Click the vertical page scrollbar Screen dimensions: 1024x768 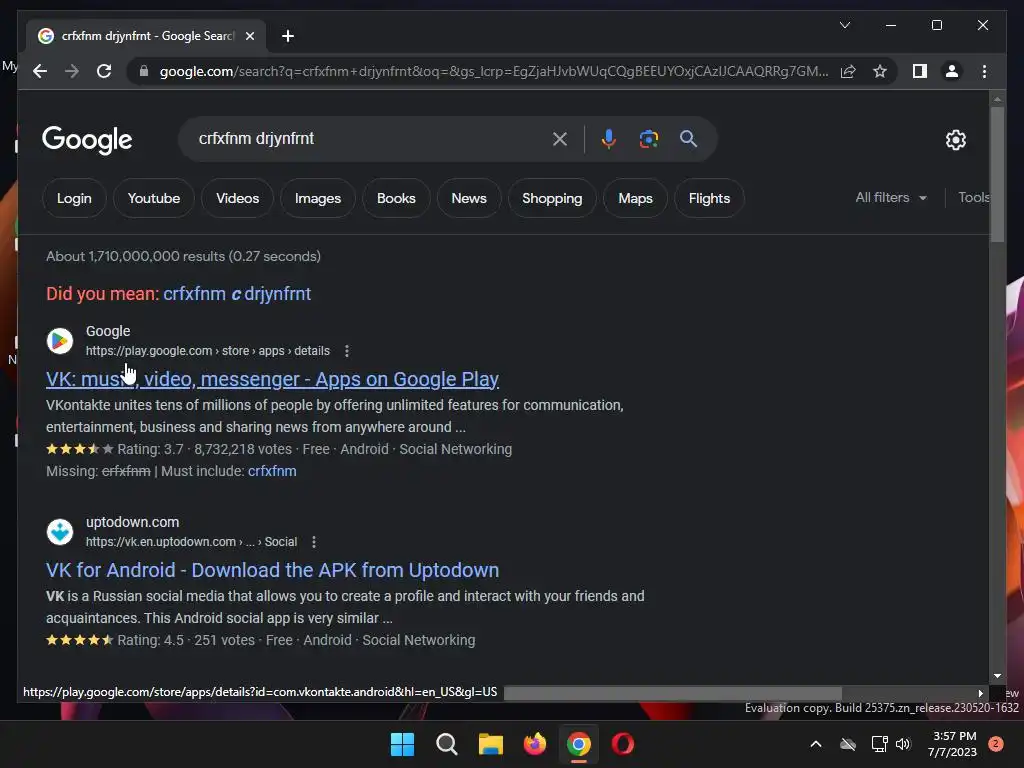point(997,174)
